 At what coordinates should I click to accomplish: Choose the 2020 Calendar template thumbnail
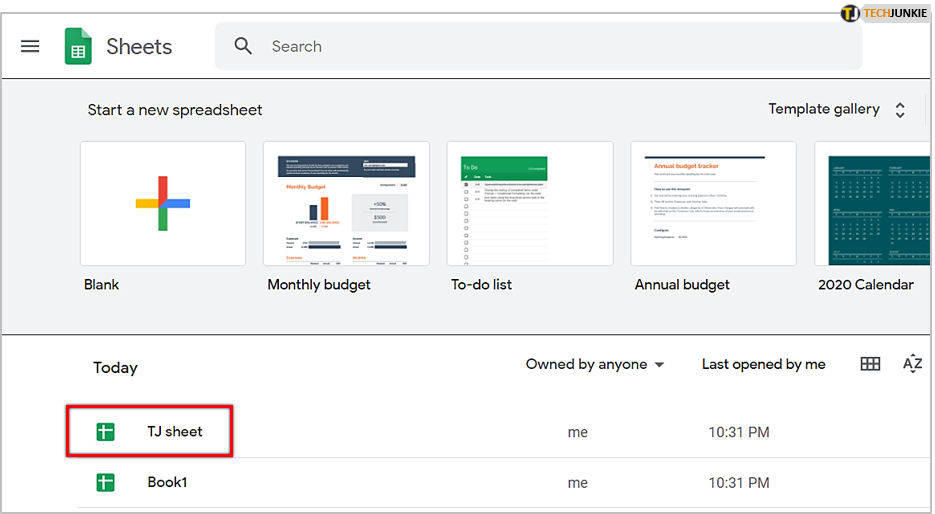click(x=872, y=203)
